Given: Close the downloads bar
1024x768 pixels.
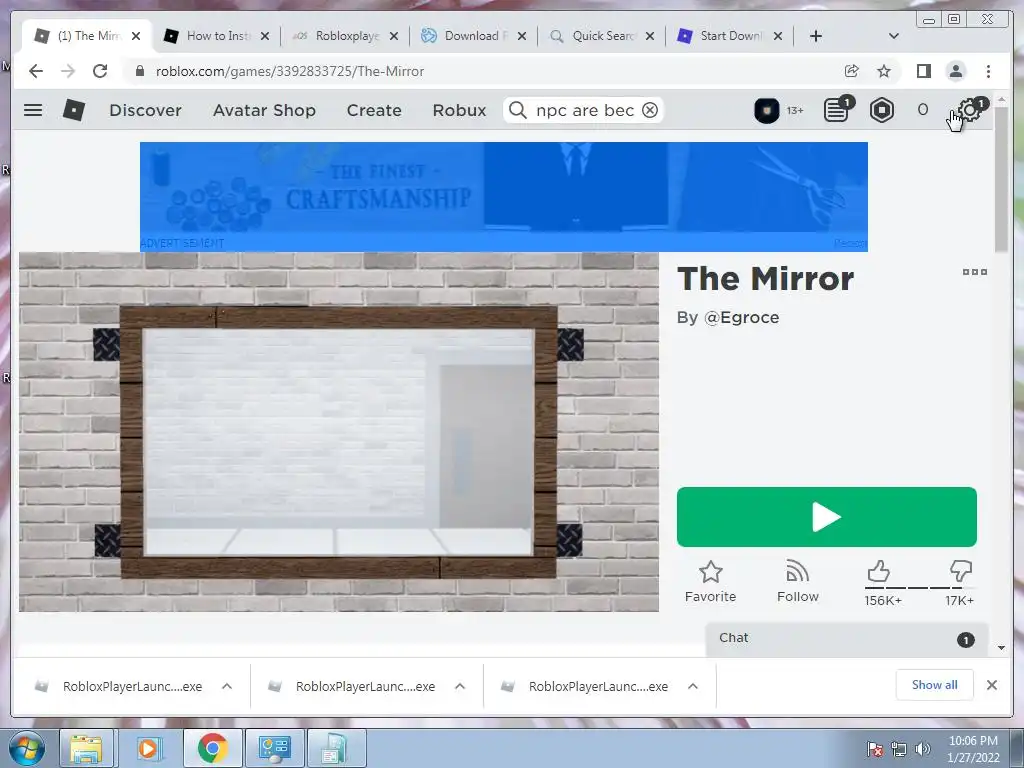Looking at the screenshot, I should pos(991,685).
